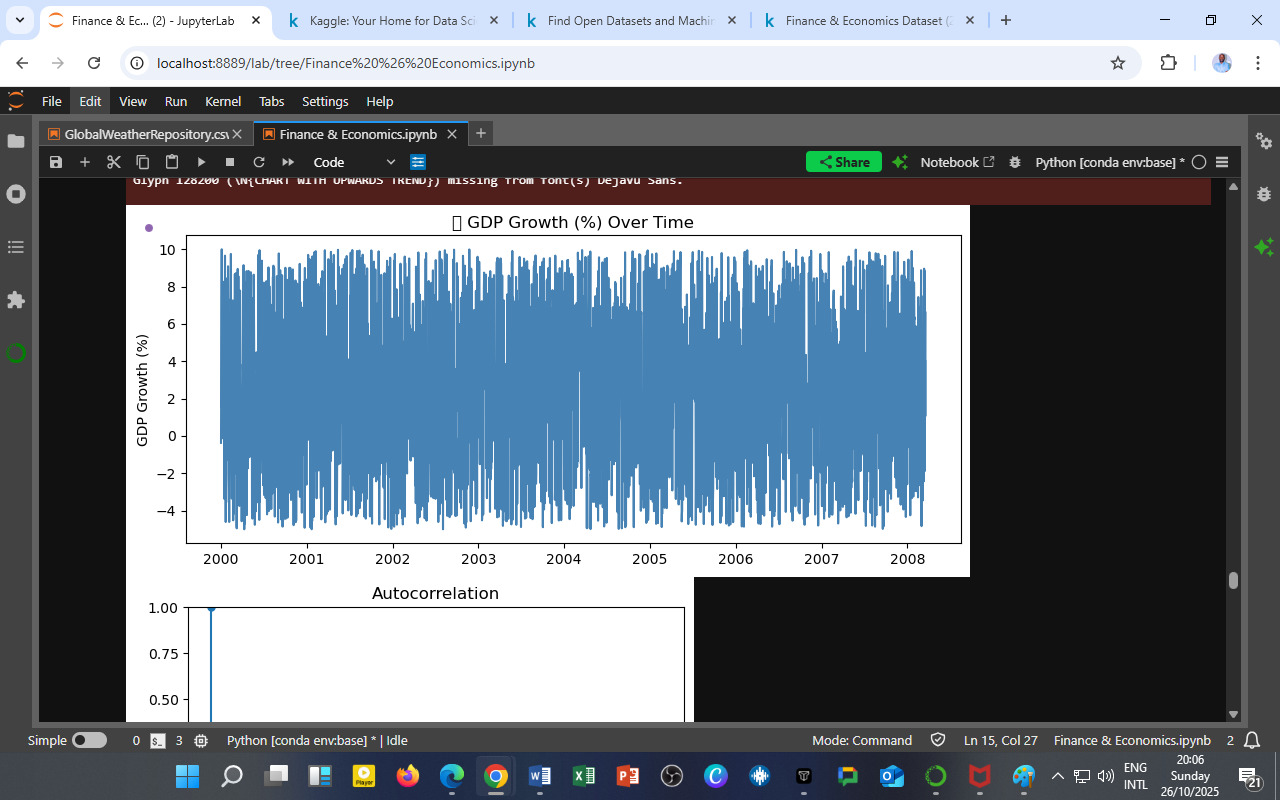This screenshot has width=1280, height=800.
Task: Restart the kernel with the circular arrow icon
Action: [x=259, y=162]
